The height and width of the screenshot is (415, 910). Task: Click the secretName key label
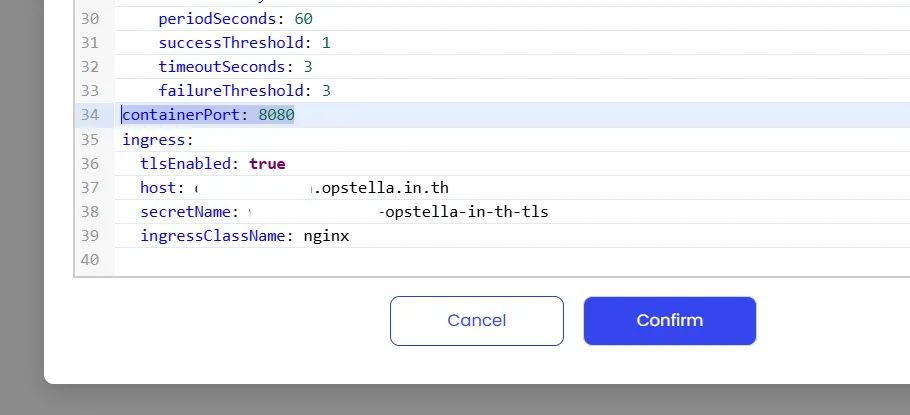[186, 212]
